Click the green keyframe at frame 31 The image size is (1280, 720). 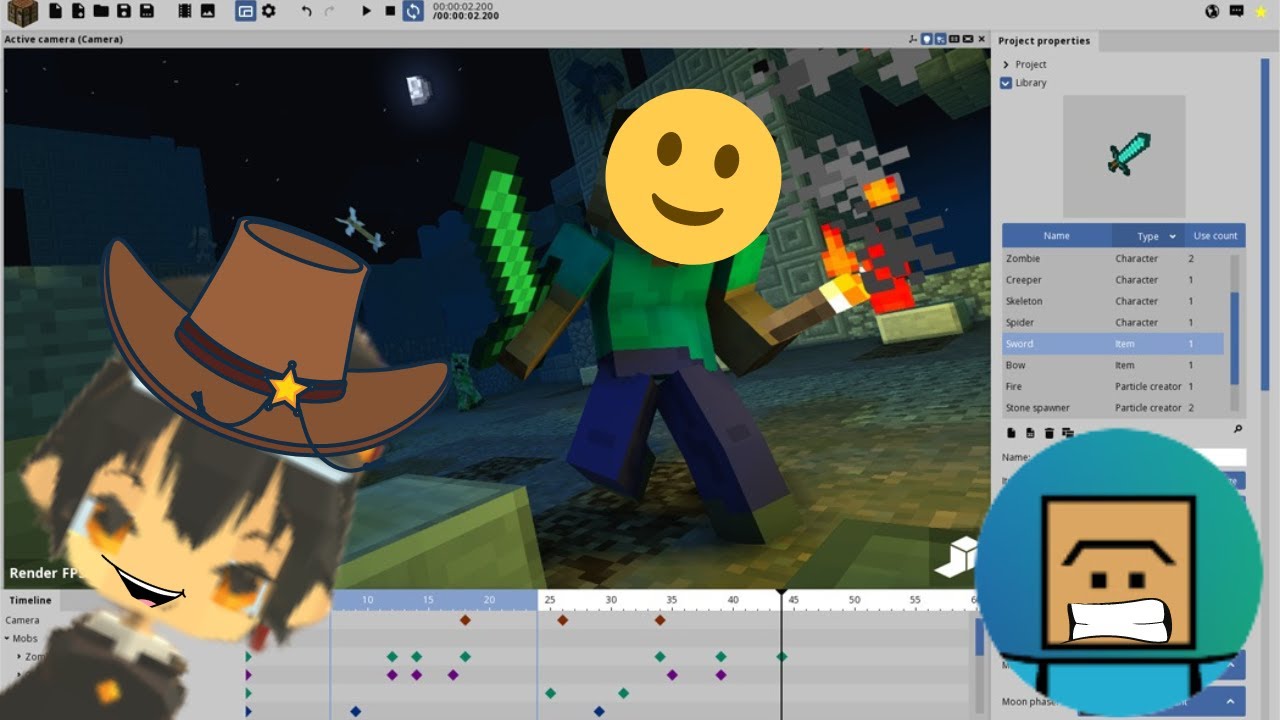pos(623,693)
